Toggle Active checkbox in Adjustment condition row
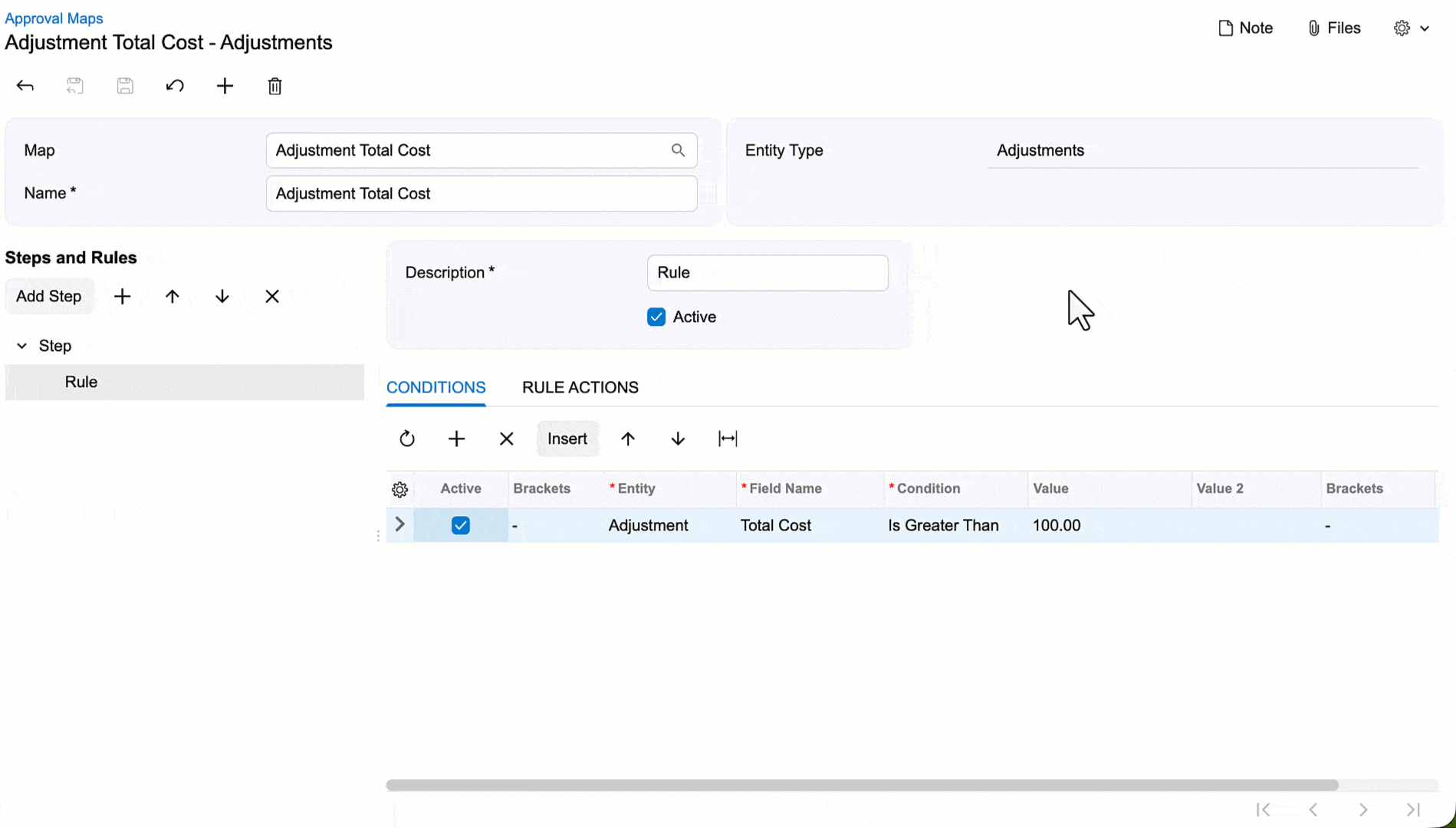The height and width of the screenshot is (828, 1456). (461, 525)
